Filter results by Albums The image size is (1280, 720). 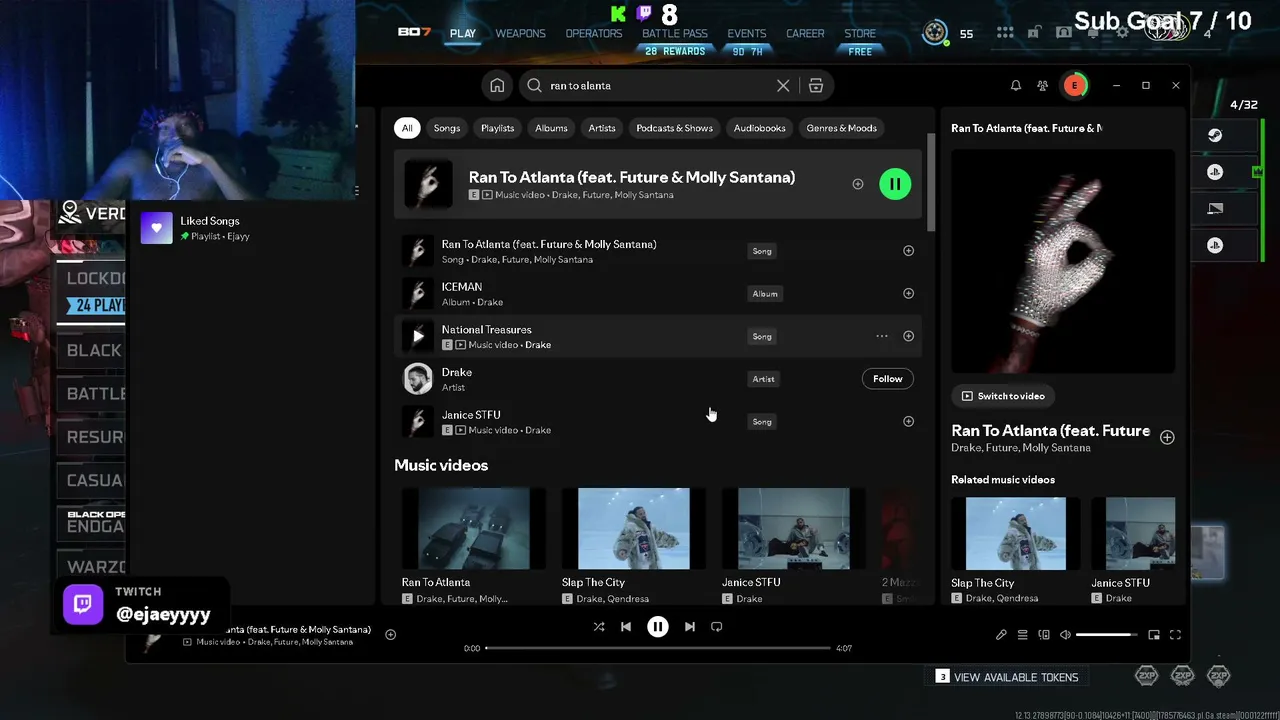[551, 128]
